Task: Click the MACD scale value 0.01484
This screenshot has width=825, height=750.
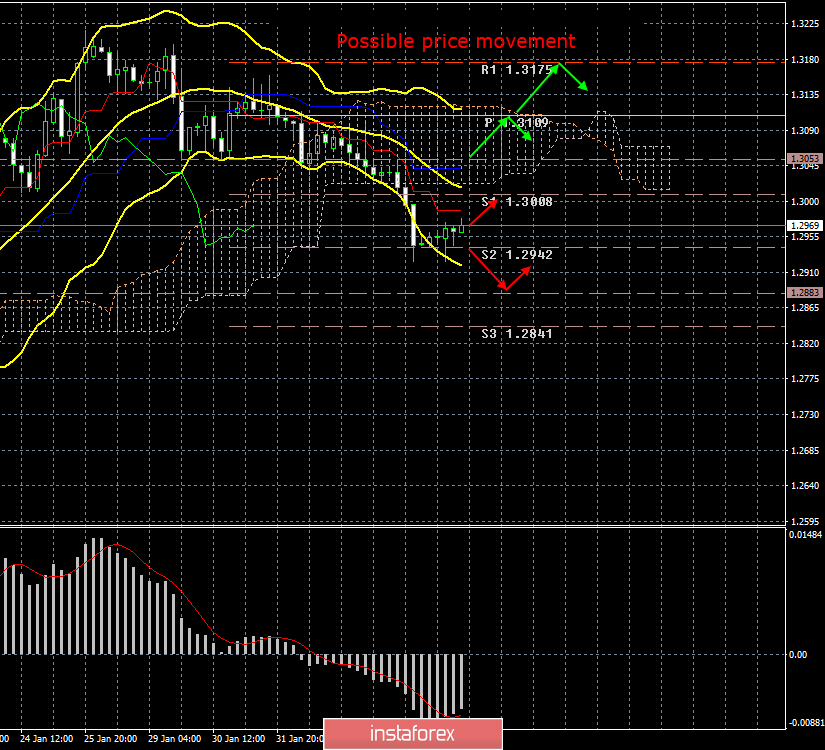Action: tap(805, 535)
